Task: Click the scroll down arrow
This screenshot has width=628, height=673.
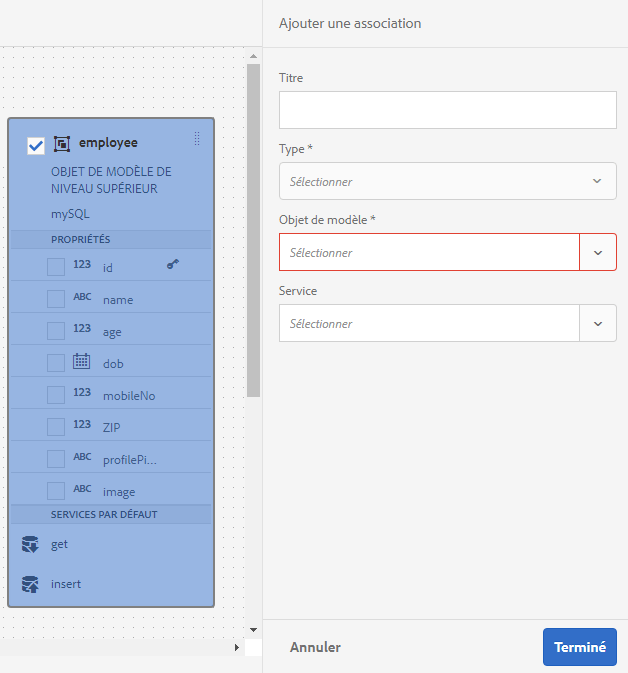Action: (x=254, y=630)
